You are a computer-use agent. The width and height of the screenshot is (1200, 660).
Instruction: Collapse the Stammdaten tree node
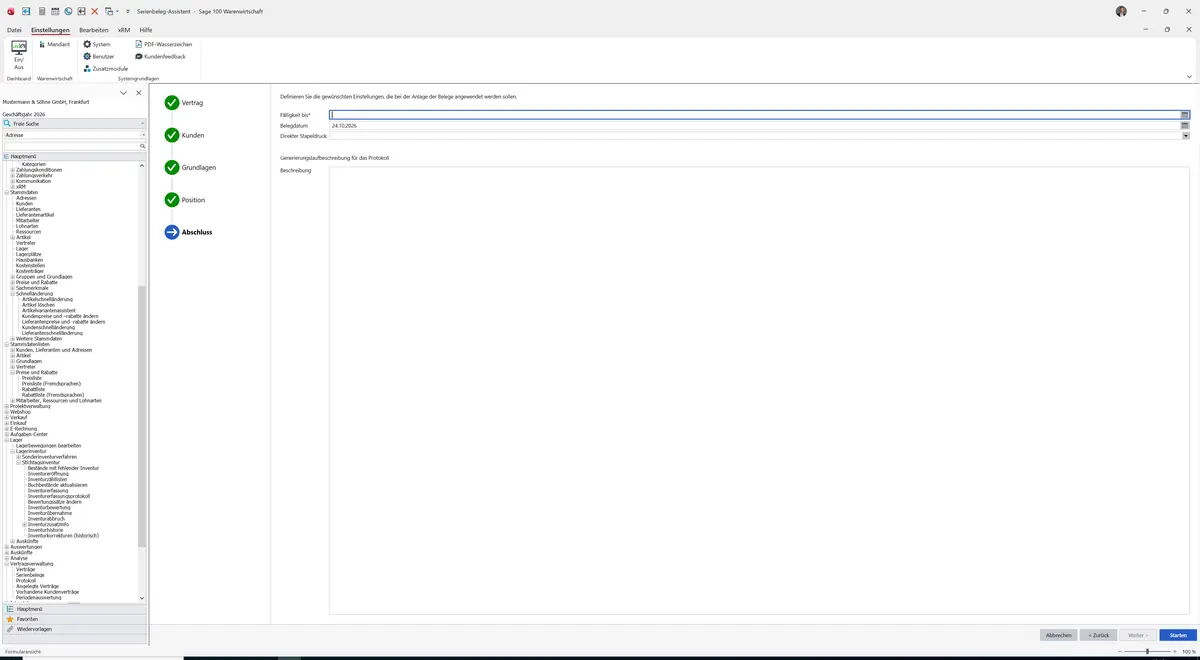point(7,192)
